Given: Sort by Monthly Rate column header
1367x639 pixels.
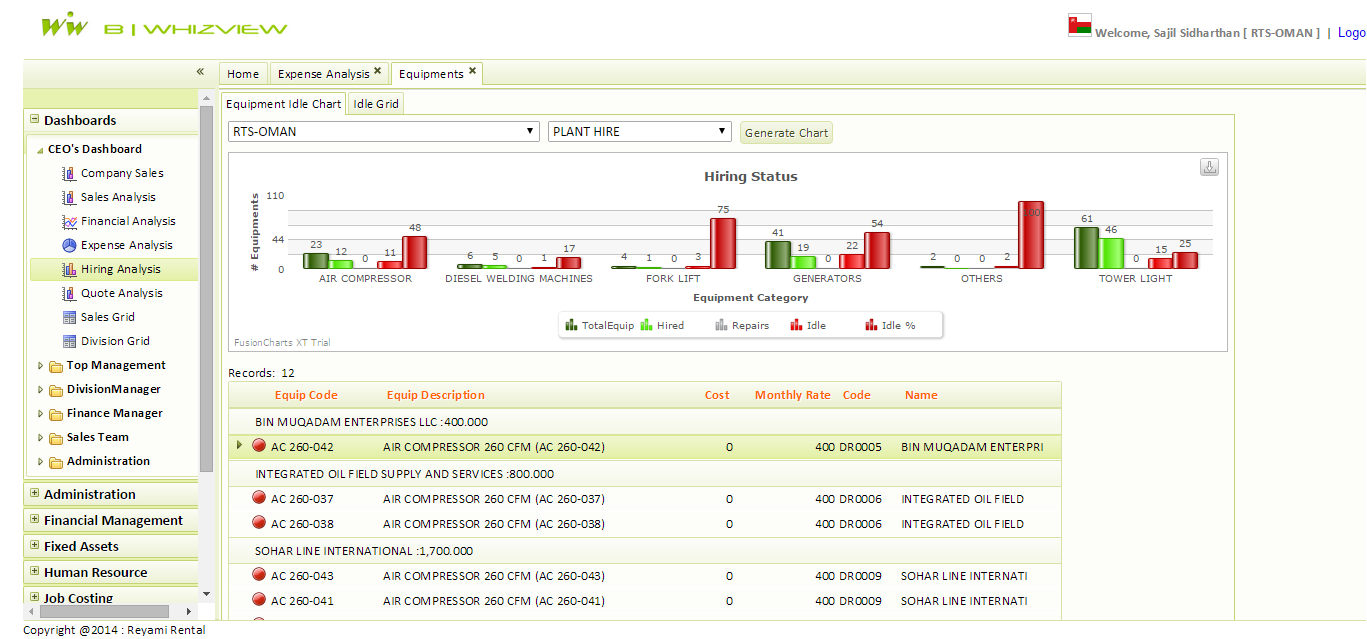Looking at the screenshot, I should point(792,395).
